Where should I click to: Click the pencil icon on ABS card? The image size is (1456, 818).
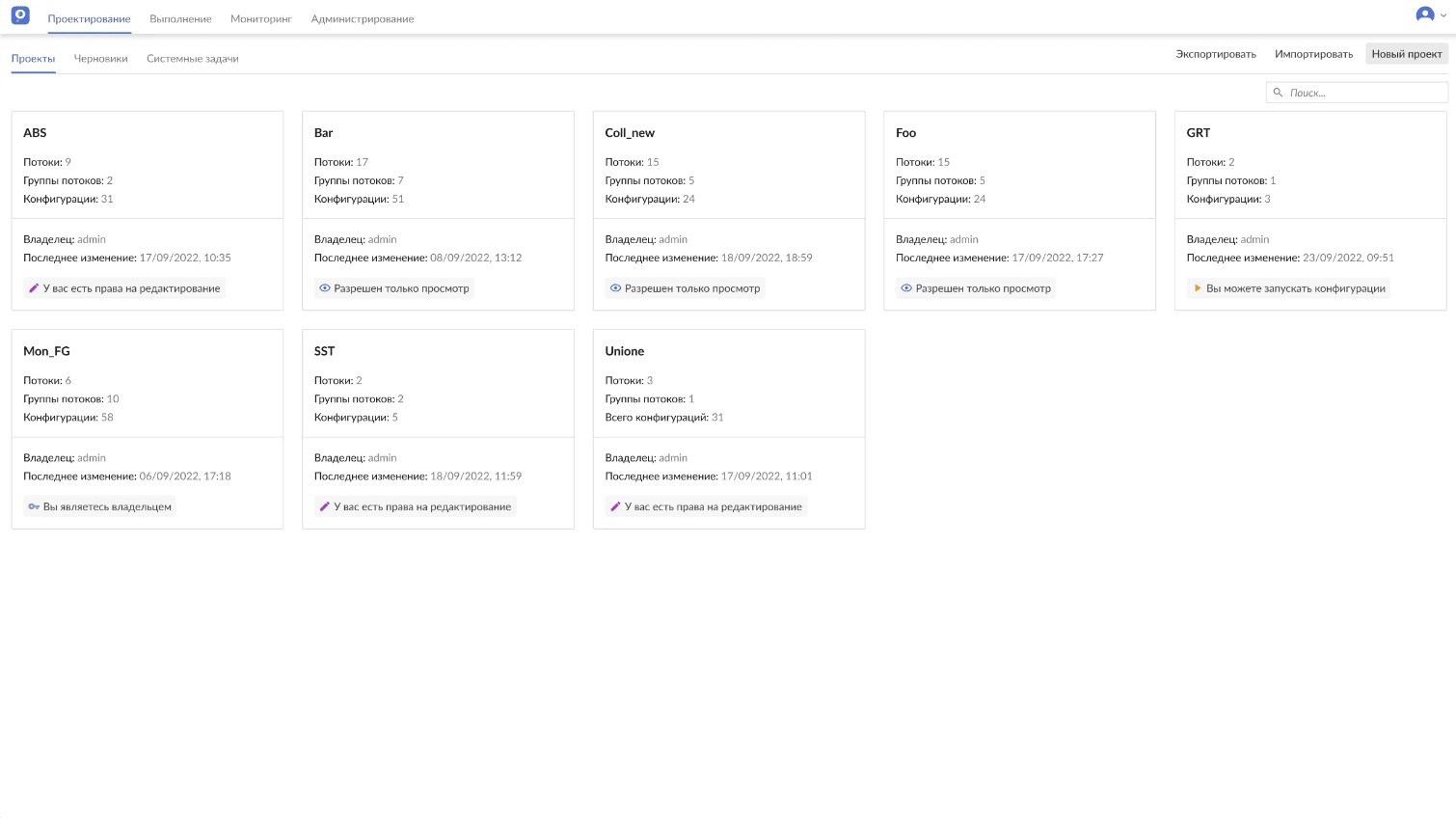pyautogui.click(x=34, y=288)
